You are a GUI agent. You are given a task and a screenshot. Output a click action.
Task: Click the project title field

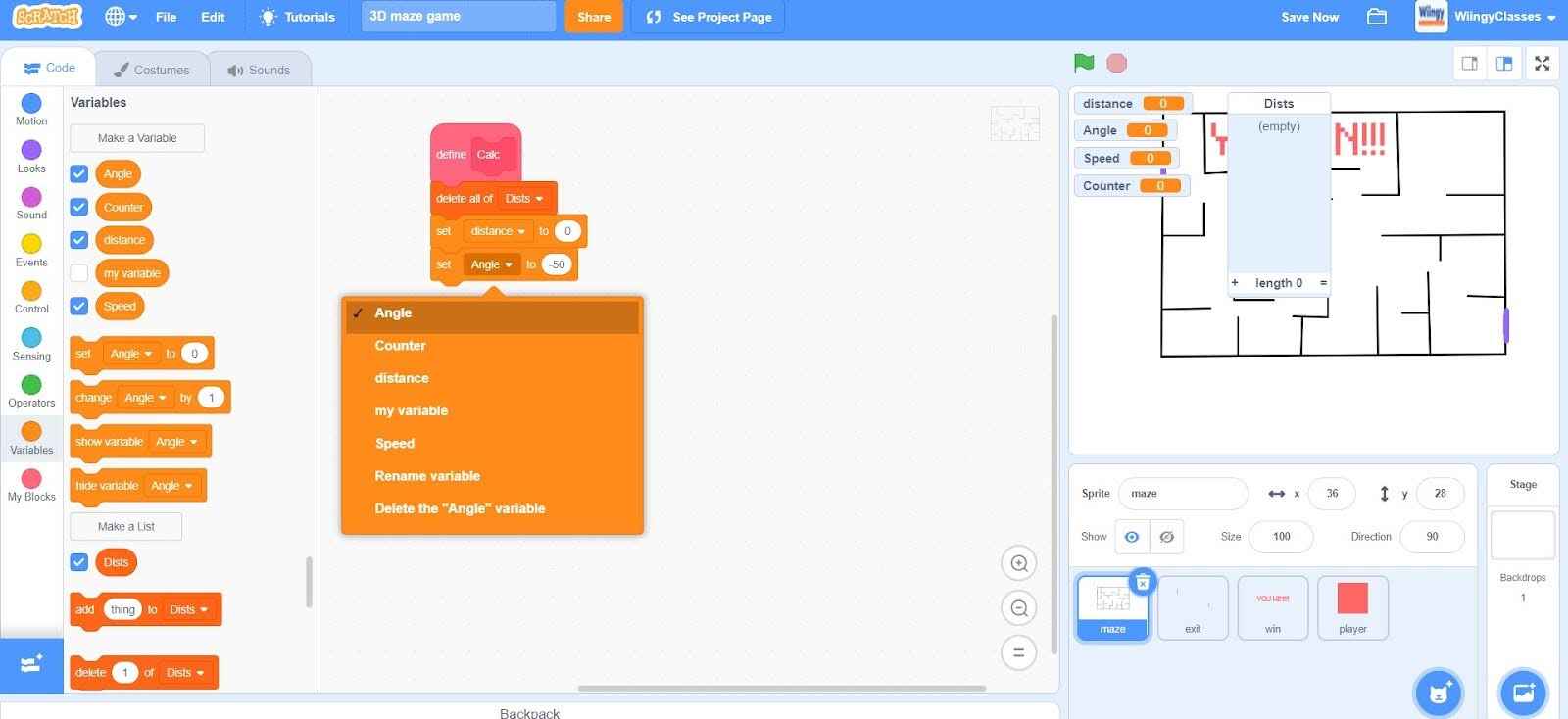point(459,17)
